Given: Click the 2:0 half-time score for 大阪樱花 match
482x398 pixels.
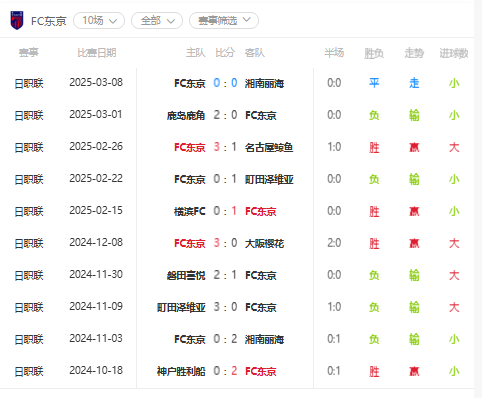Looking at the screenshot, I should point(334,243).
